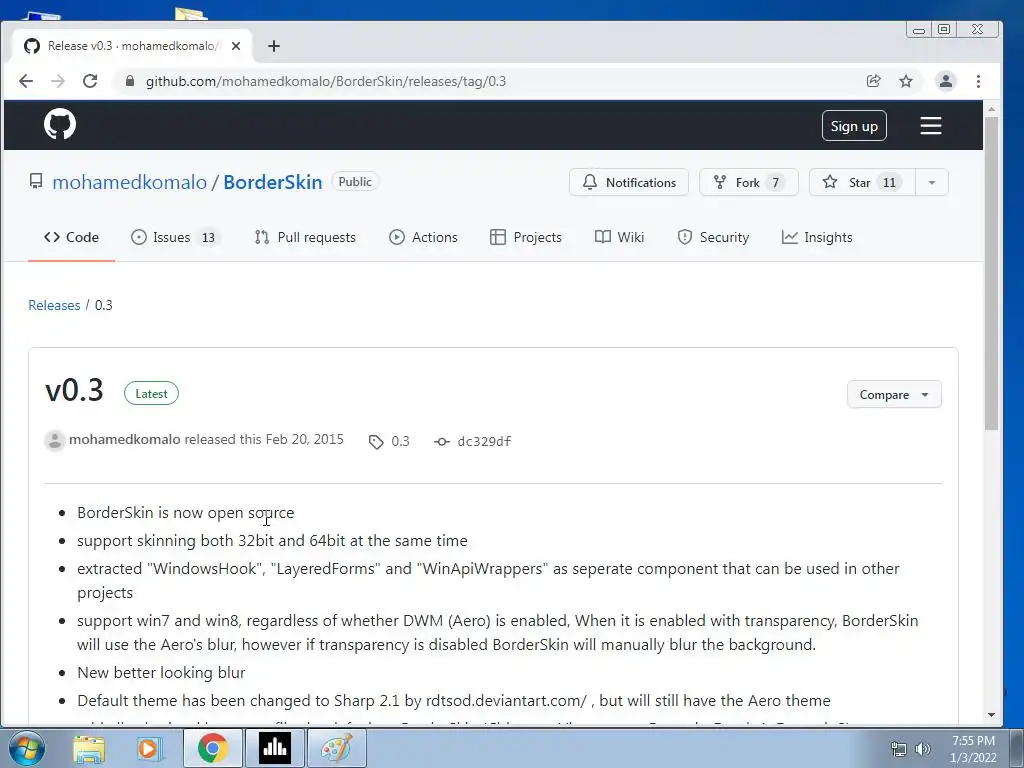The height and width of the screenshot is (768, 1024).
Task: Click the Chrome taskbar icon
Action: pyautogui.click(x=212, y=748)
